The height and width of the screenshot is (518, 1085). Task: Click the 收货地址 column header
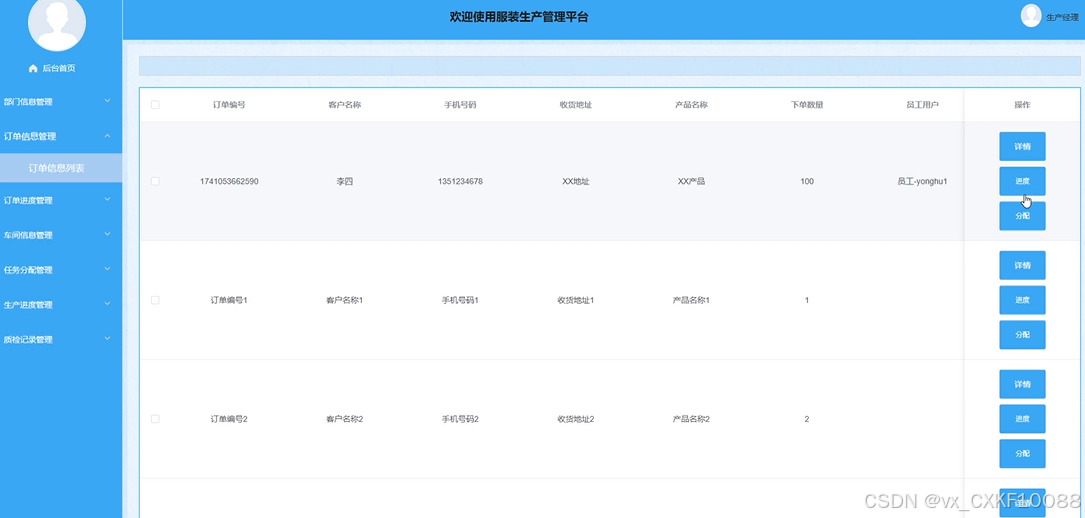[x=576, y=105]
